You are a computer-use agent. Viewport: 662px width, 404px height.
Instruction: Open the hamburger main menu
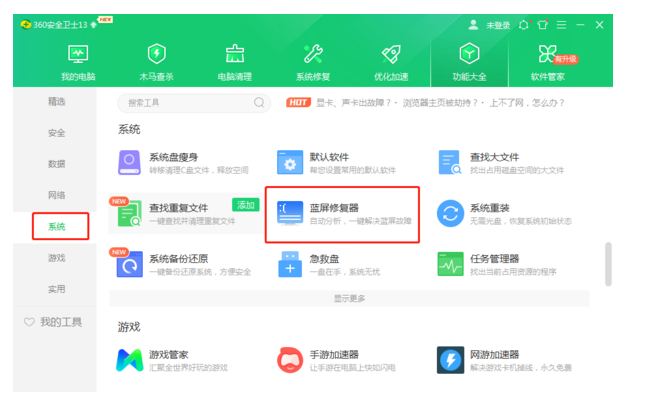click(x=561, y=25)
